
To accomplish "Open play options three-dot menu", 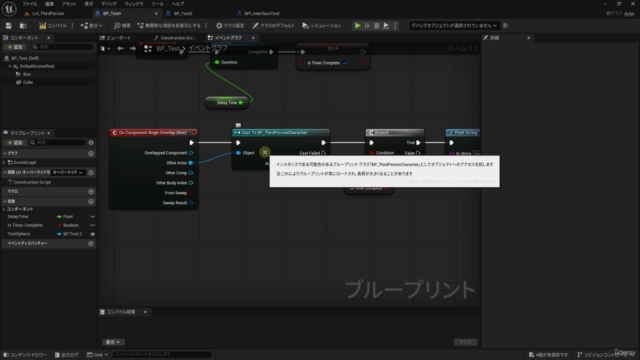I will coord(395,26).
